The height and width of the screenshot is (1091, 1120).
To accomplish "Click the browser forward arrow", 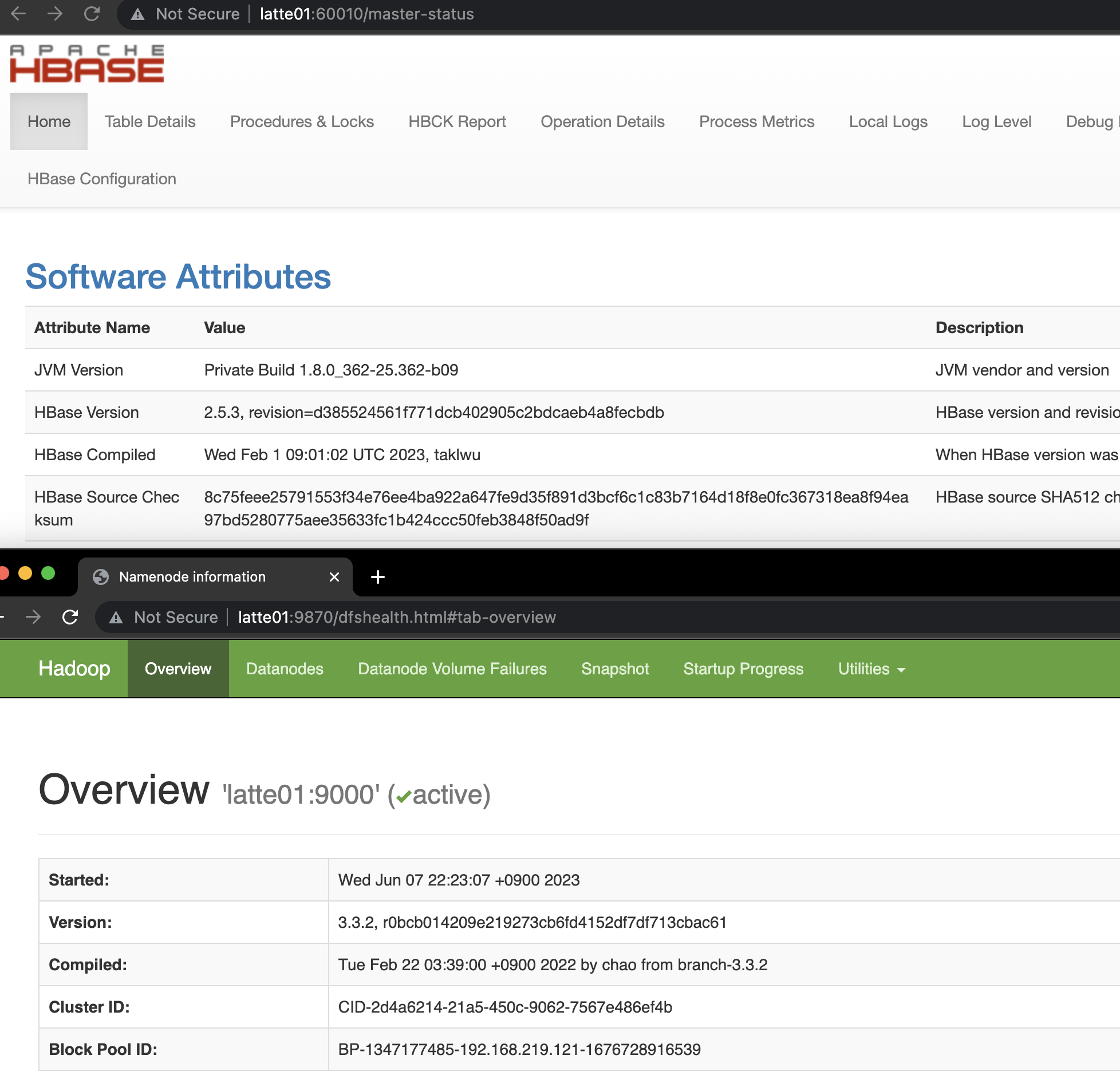I will tap(55, 14).
